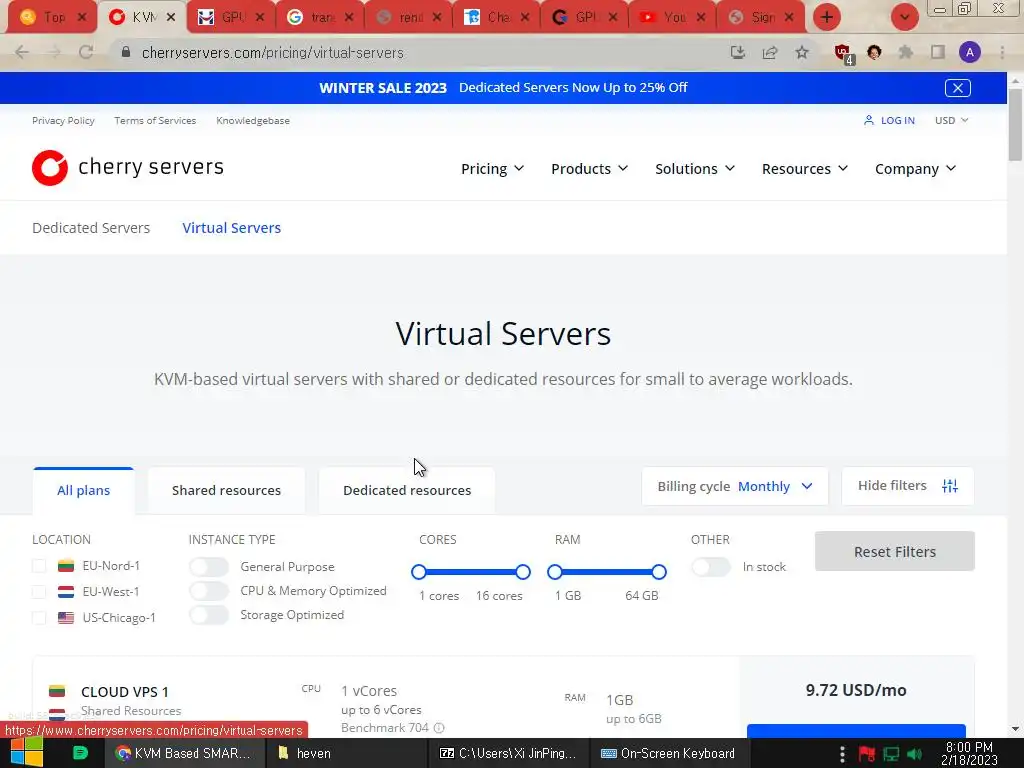Open the Knowledgebase link
This screenshot has width=1024, height=768.
pyautogui.click(x=253, y=120)
